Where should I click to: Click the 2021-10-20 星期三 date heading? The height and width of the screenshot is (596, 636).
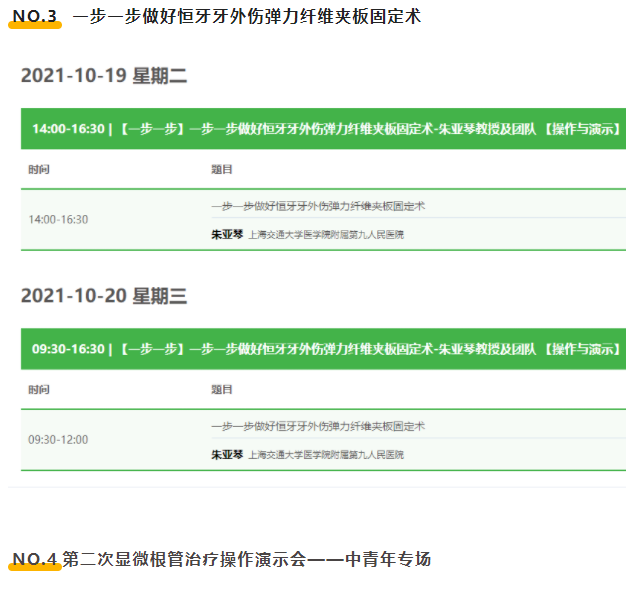104,296
